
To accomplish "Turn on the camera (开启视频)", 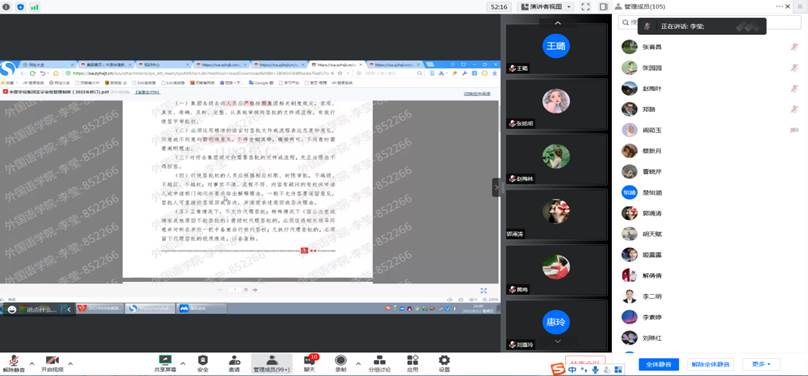I will (x=52, y=364).
